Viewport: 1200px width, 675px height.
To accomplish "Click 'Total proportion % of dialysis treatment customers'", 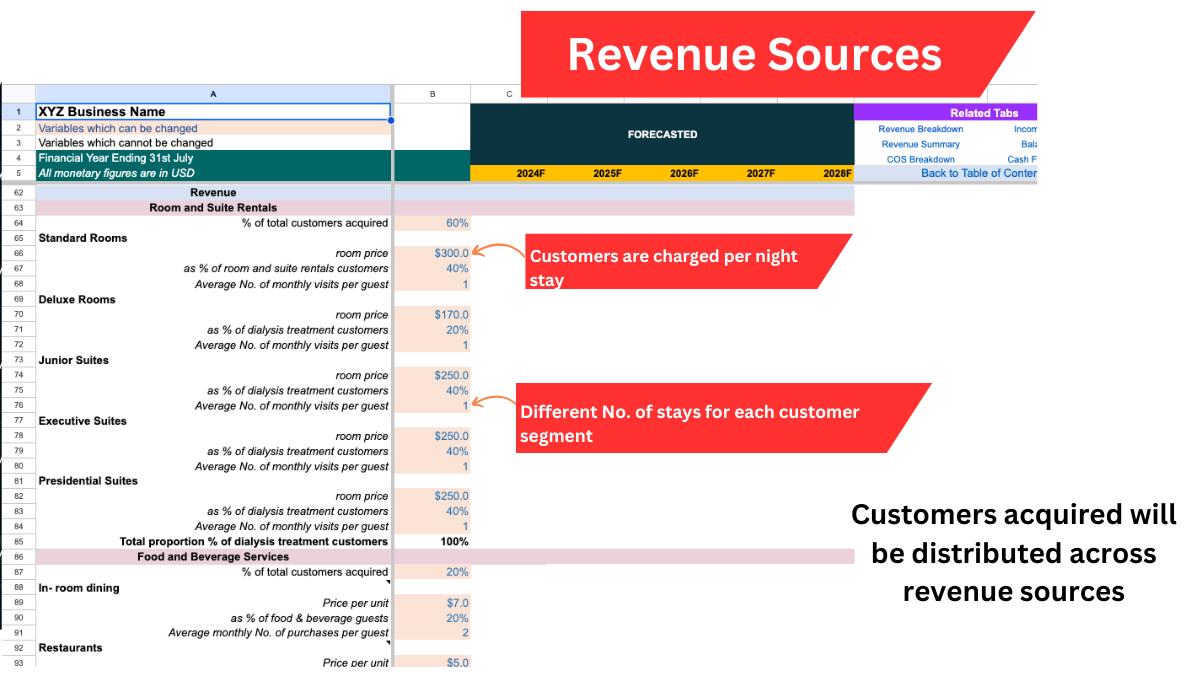I will (x=254, y=541).
